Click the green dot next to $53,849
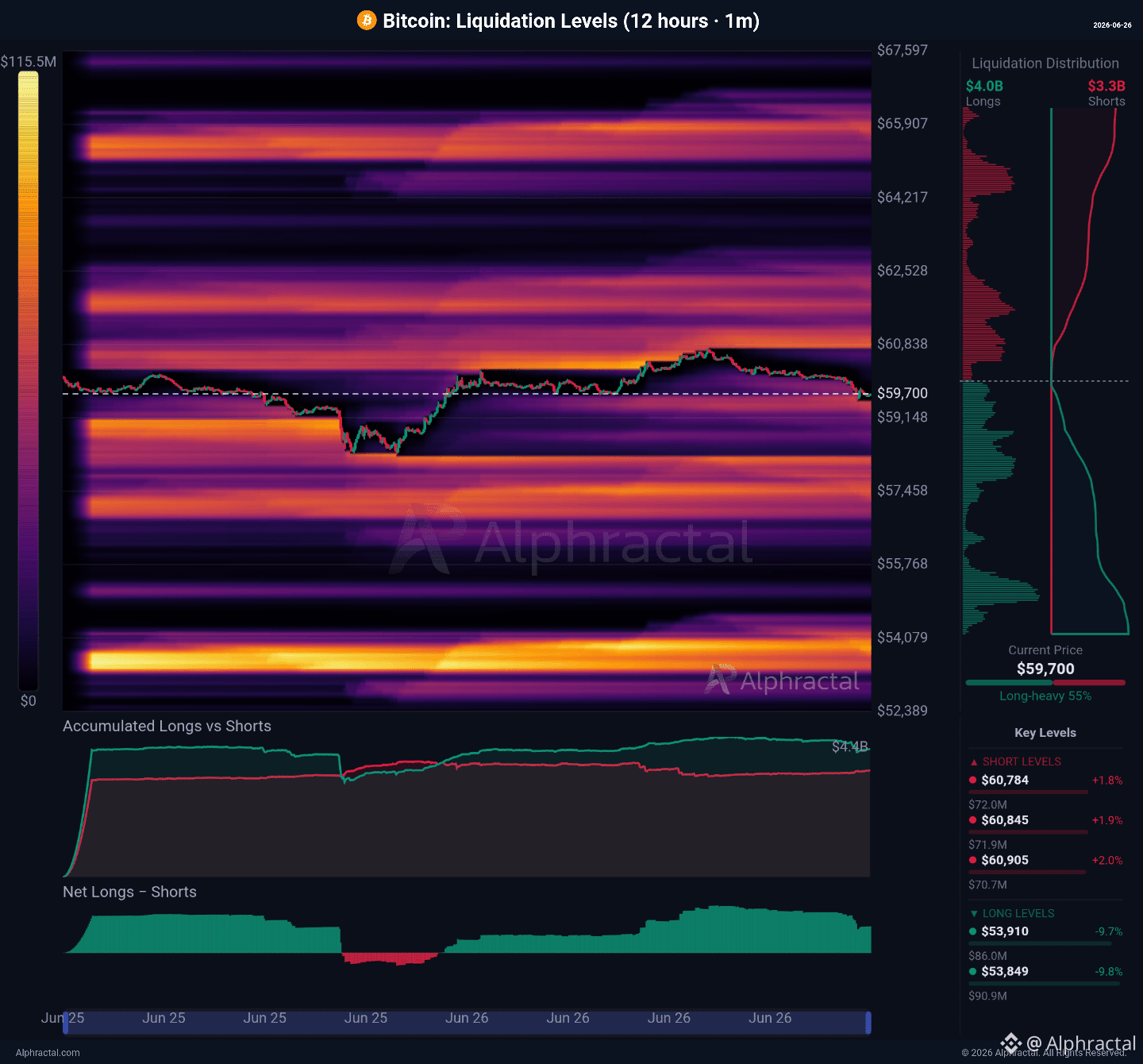This screenshot has width=1143, height=1064. click(x=973, y=971)
